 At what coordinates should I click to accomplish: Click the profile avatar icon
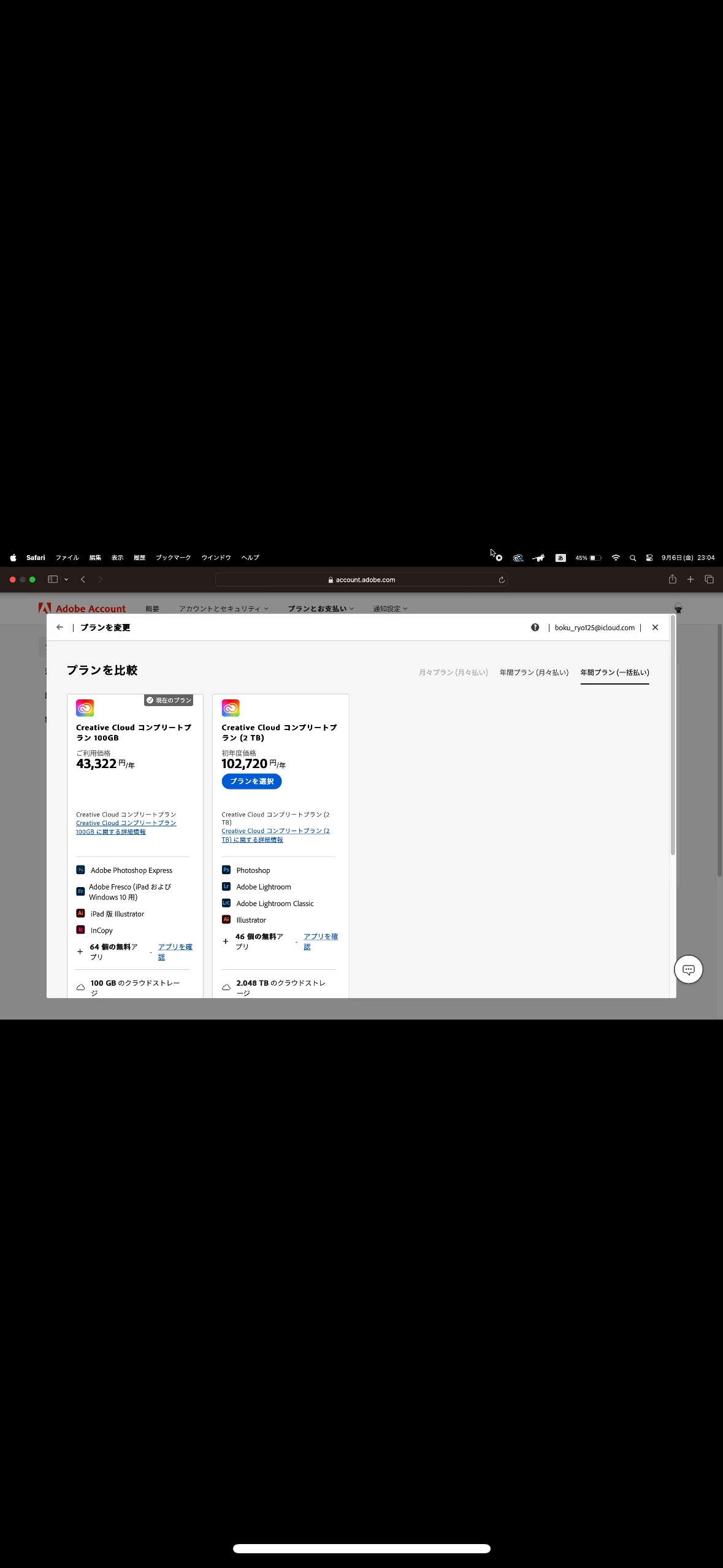tap(678, 608)
